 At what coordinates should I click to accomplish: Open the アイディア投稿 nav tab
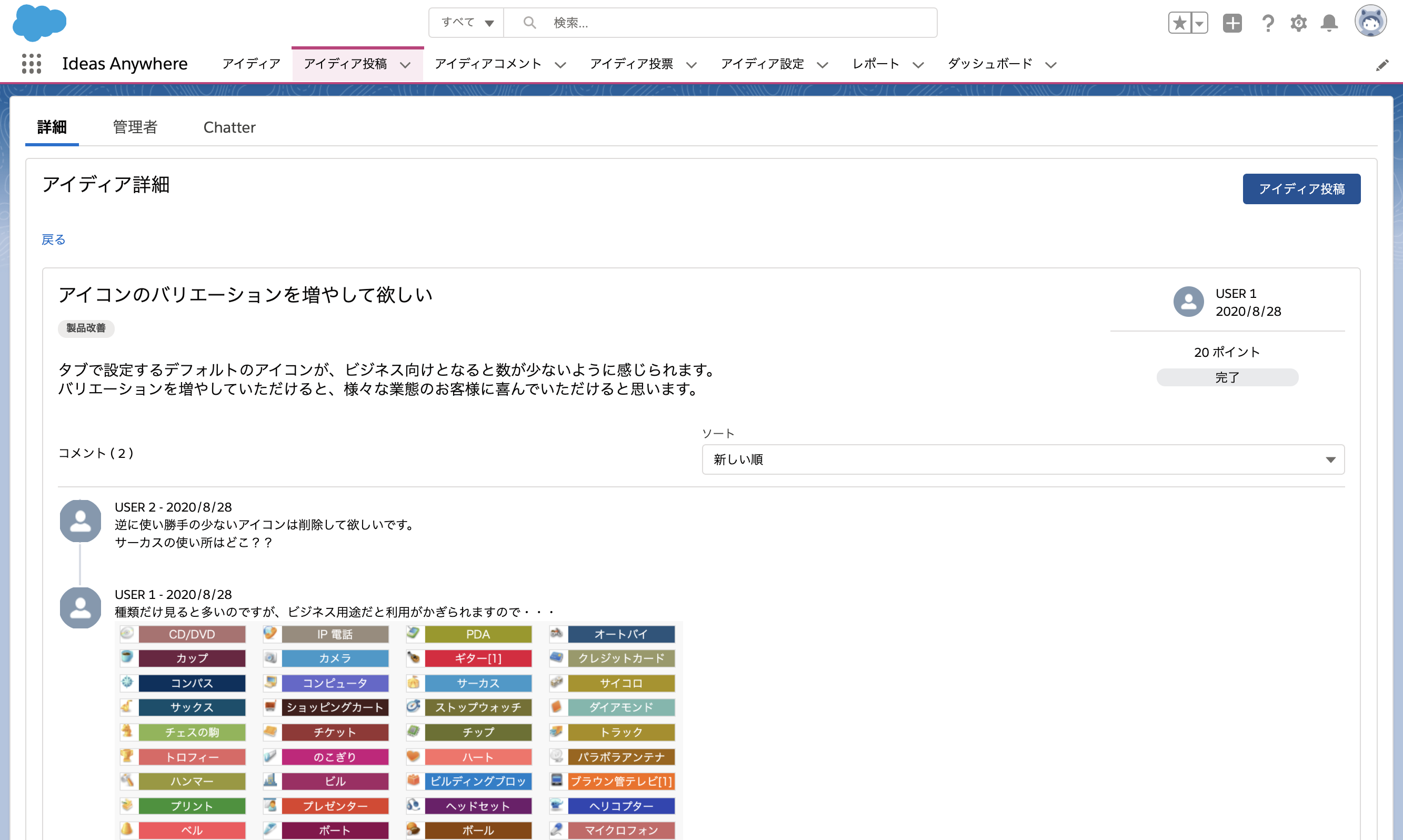point(346,64)
